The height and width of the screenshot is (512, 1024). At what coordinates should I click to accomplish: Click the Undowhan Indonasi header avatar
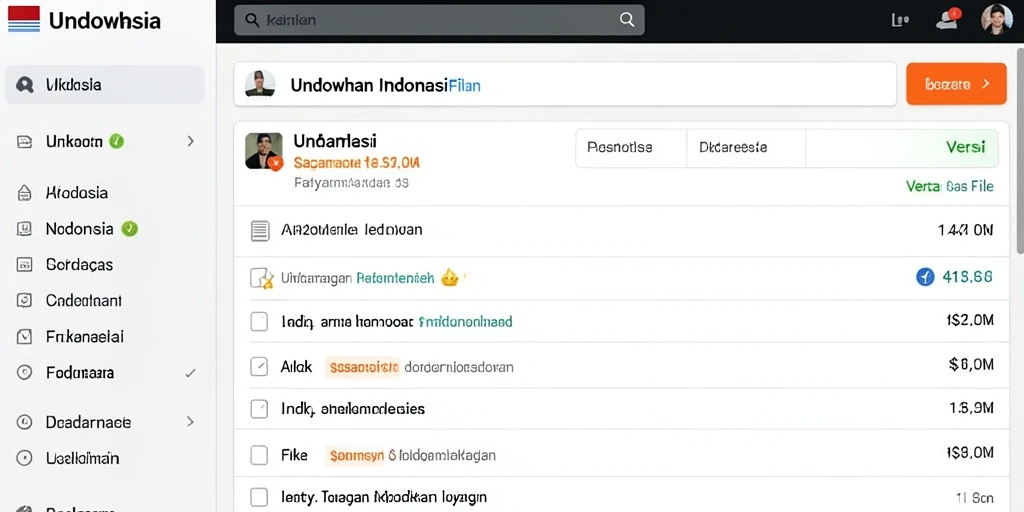[x=259, y=84]
